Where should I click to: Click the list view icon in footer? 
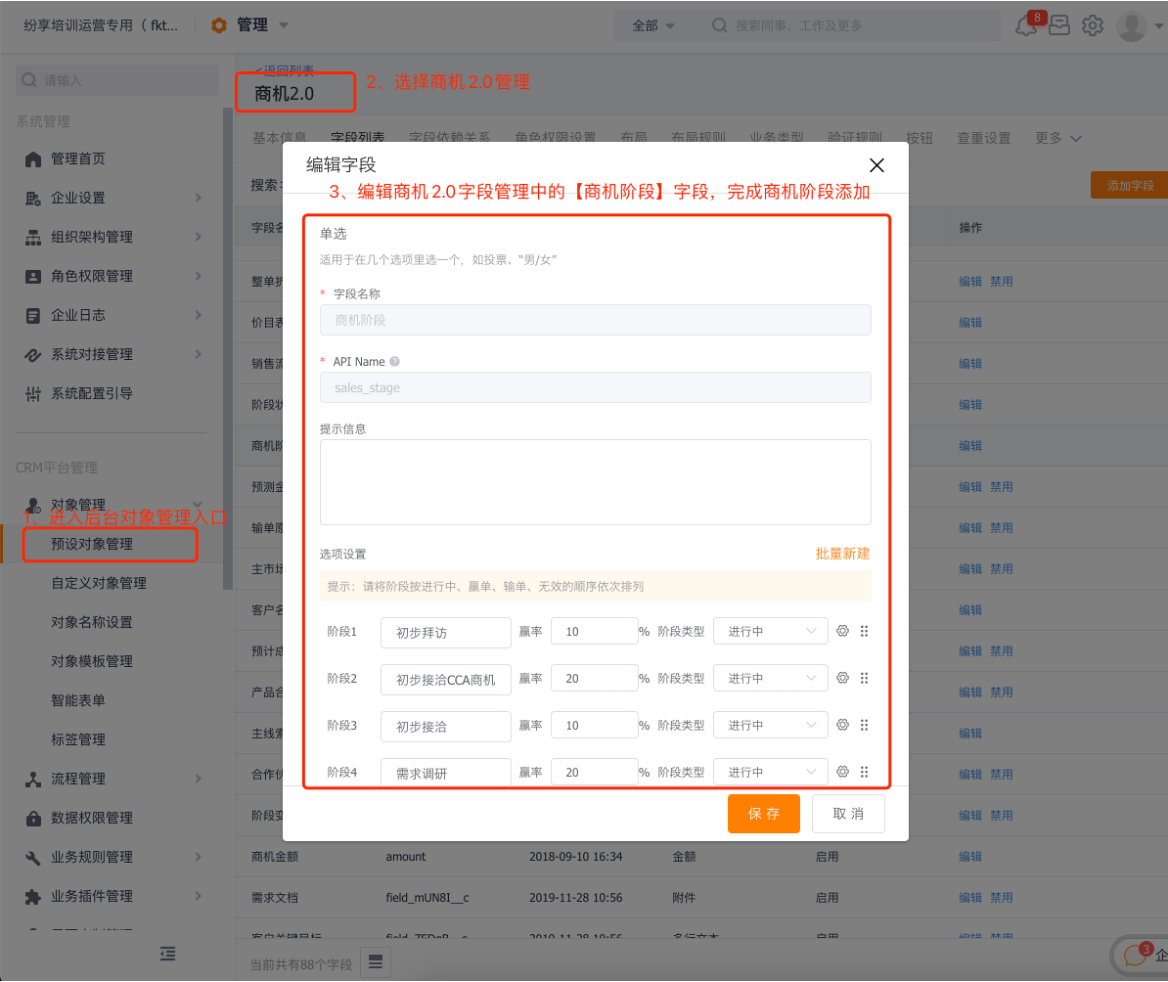pos(375,963)
